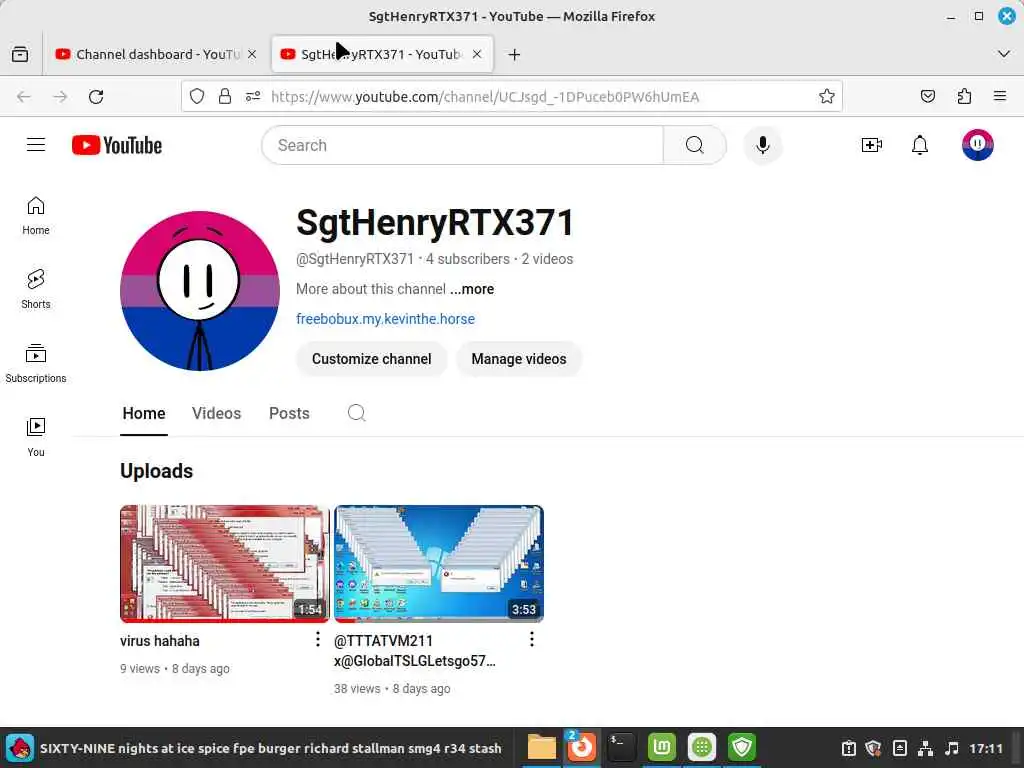This screenshot has width=1024, height=768.
Task: Reload the page in Firefox
Action: point(96,97)
